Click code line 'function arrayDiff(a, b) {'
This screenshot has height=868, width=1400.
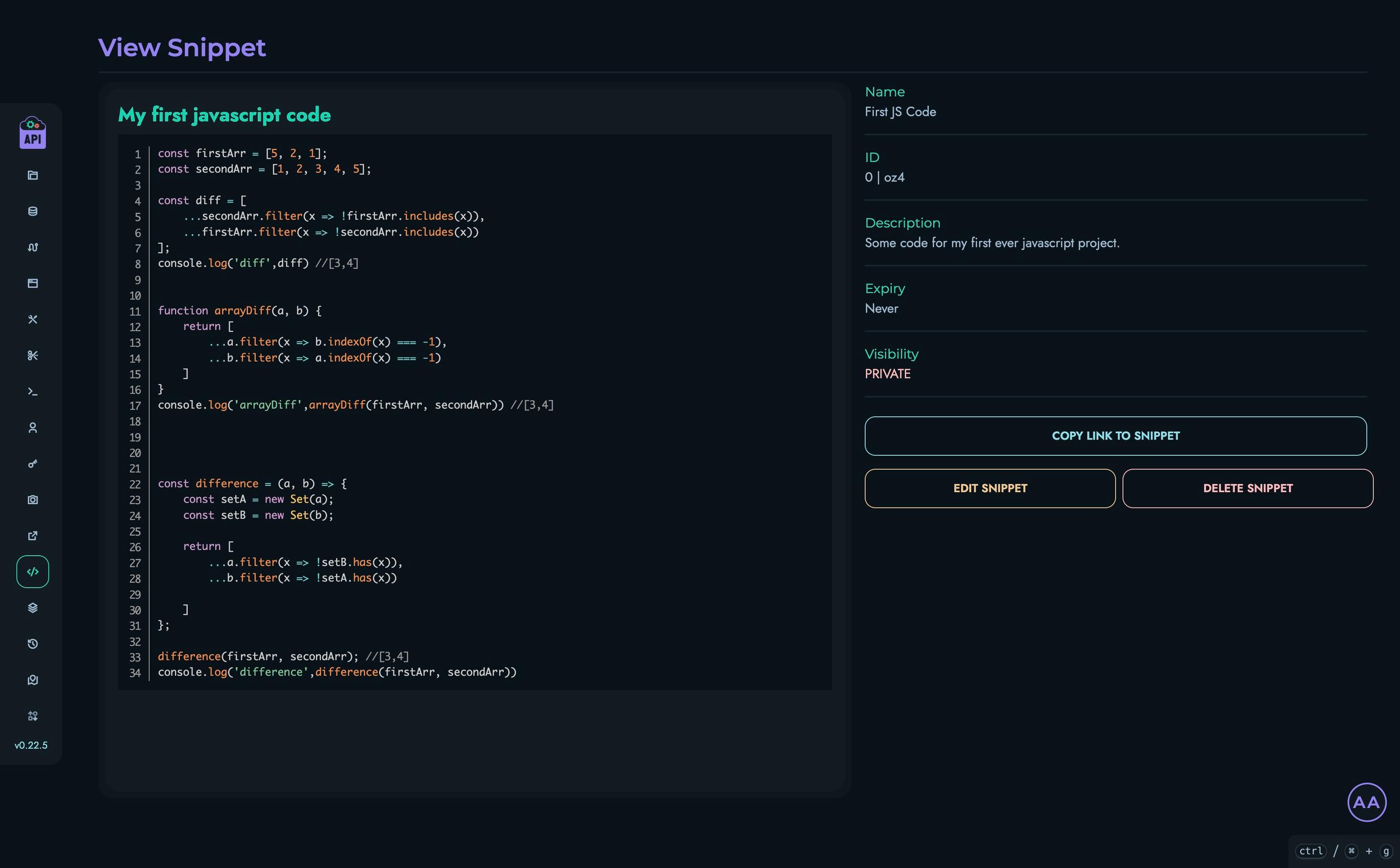pos(239,310)
